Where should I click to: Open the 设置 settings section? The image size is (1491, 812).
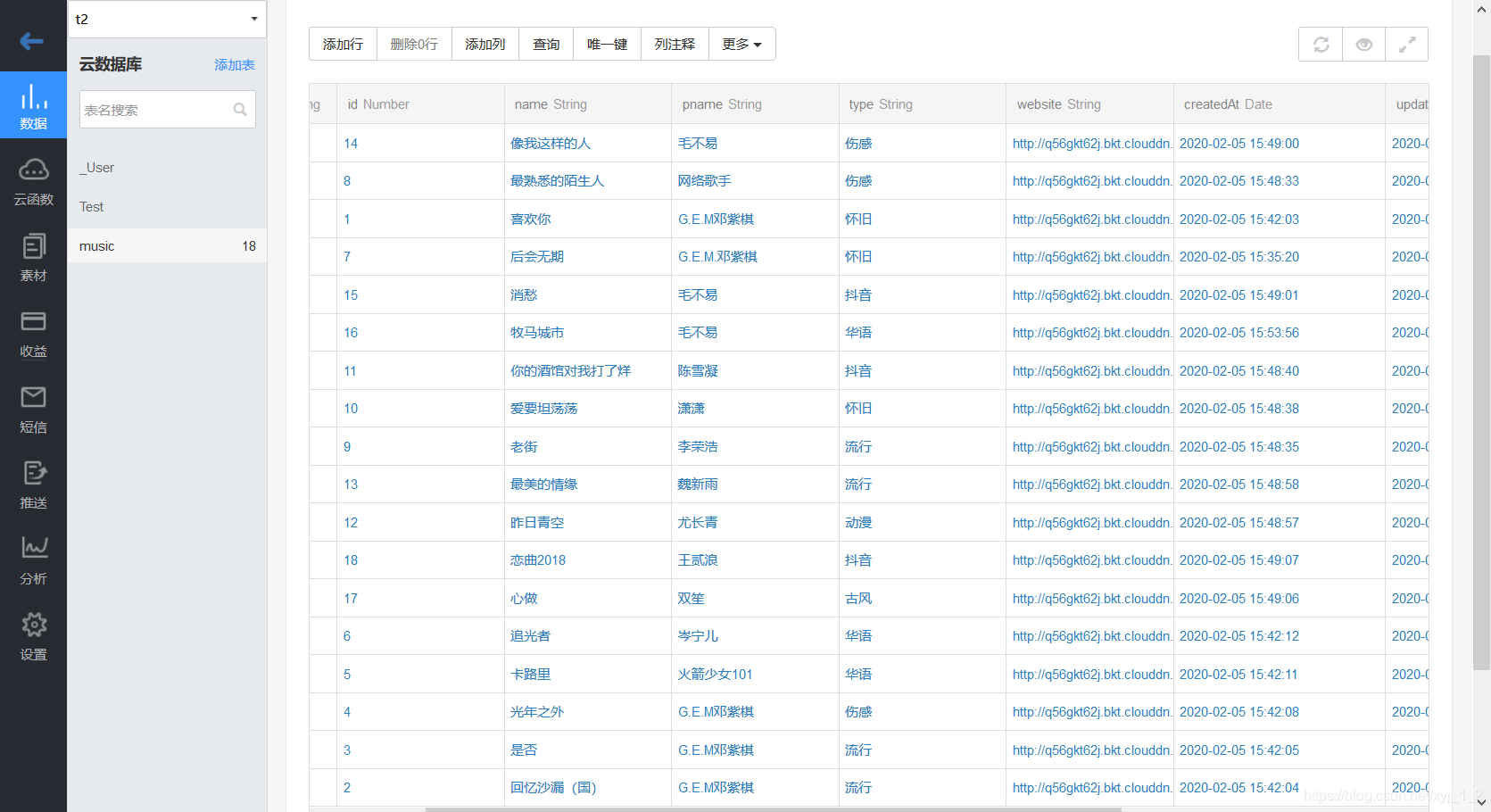click(33, 637)
